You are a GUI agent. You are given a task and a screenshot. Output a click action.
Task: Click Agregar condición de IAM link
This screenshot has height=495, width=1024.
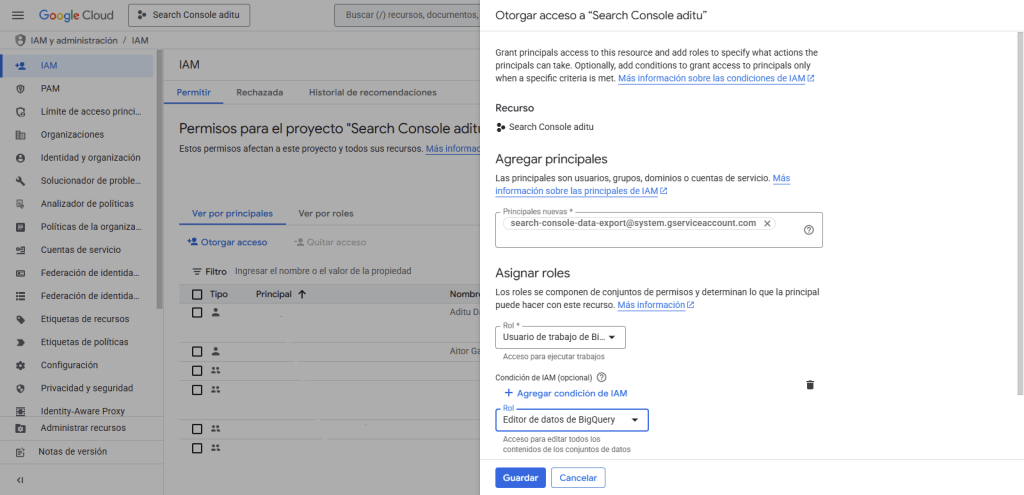pos(565,394)
